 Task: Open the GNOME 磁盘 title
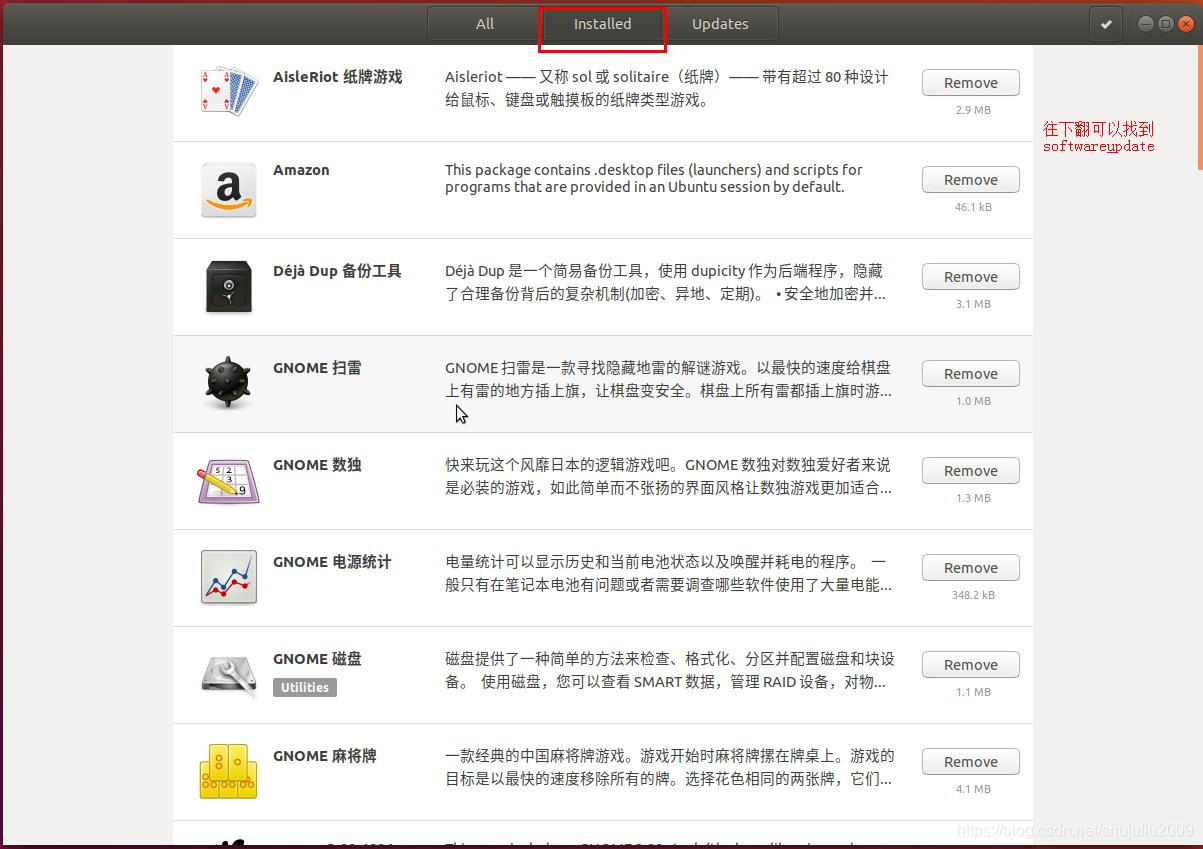click(x=317, y=659)
